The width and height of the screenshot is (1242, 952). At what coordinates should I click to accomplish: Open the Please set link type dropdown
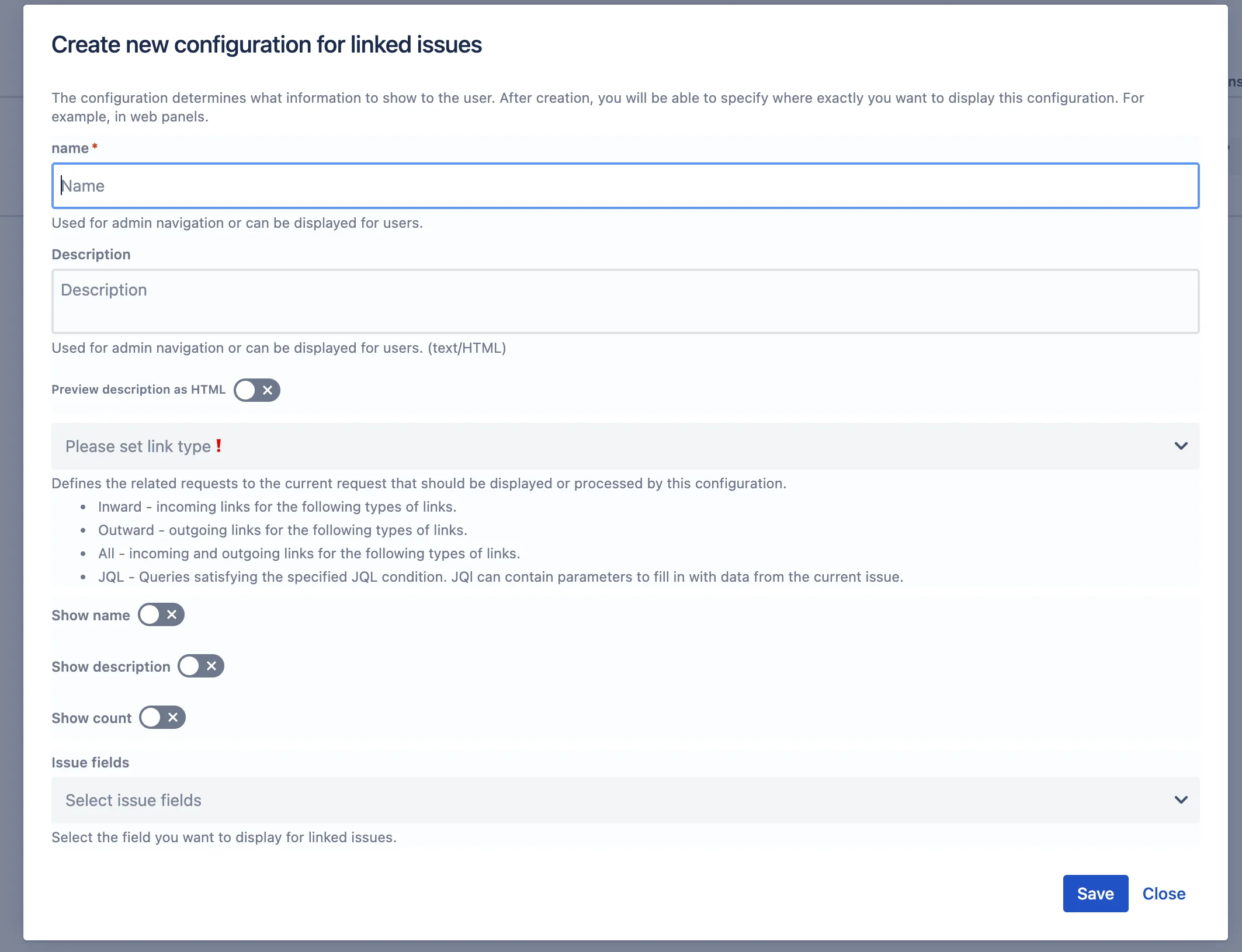click(x=625, y=446)
